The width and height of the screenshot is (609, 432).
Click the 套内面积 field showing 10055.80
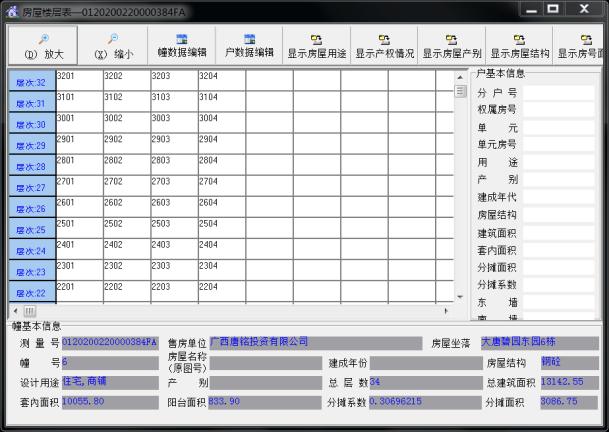pos(110,402)
